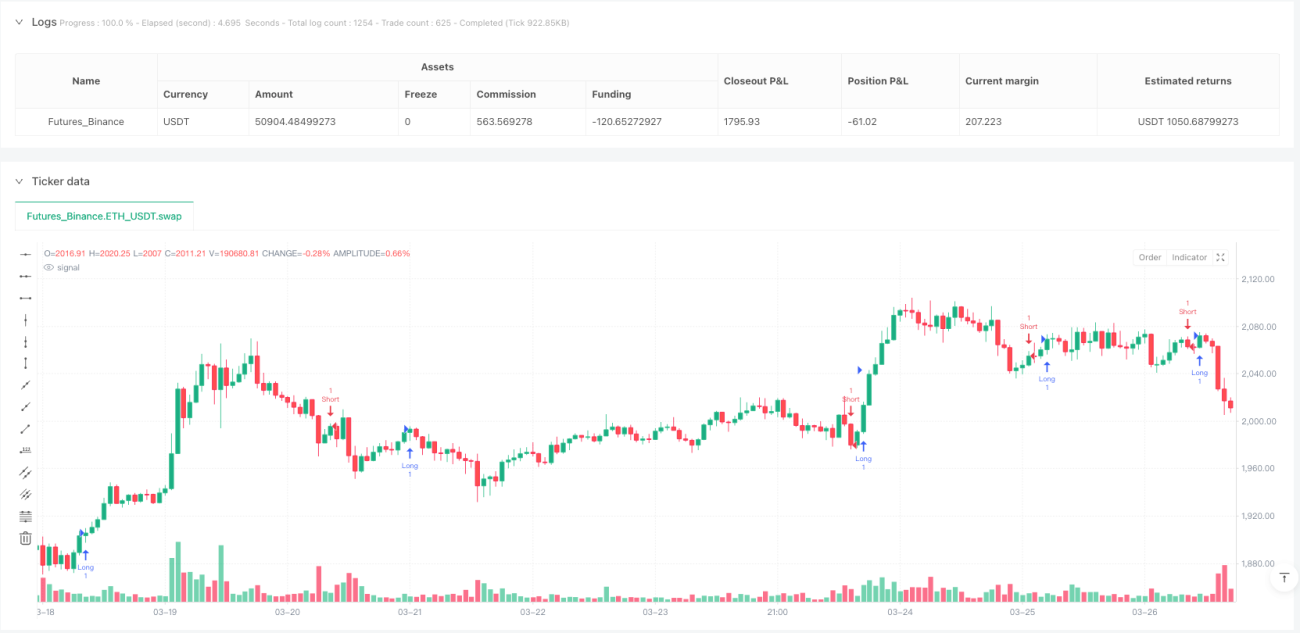Click the Order button on chart

point(1150,257)
